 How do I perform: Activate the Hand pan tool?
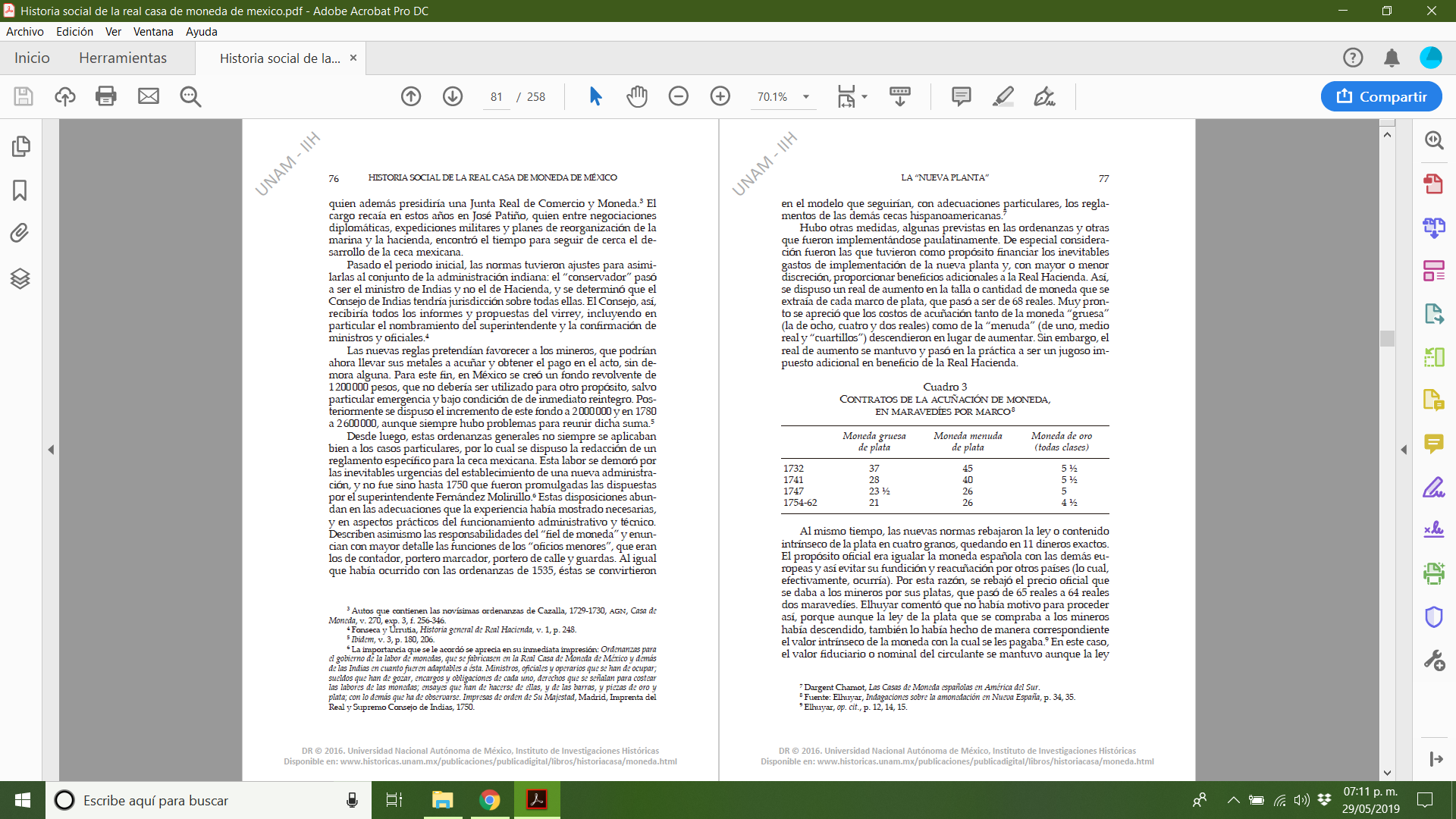637,96
